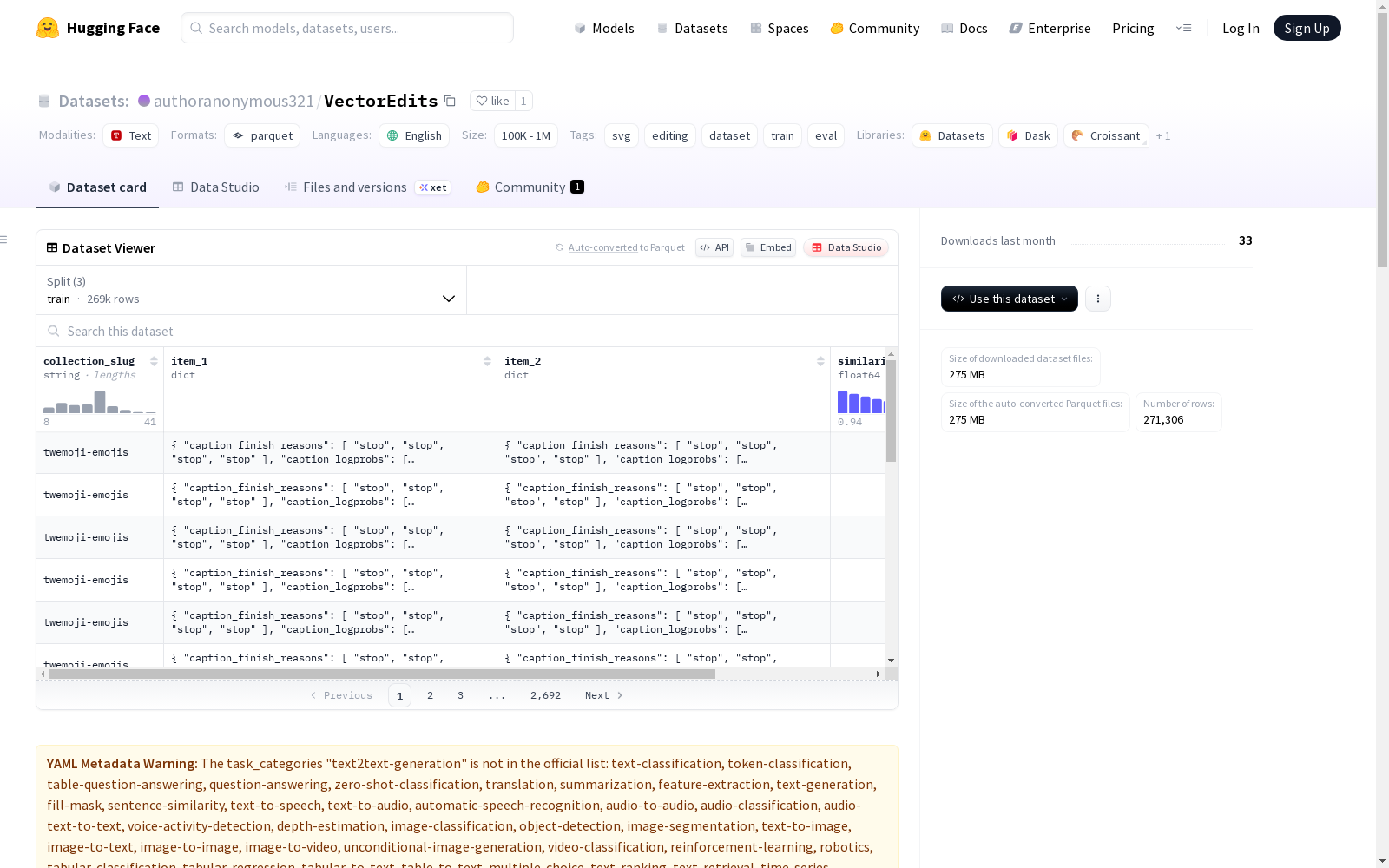Click the table vertical scrollbar thumb

click(891, 411)
